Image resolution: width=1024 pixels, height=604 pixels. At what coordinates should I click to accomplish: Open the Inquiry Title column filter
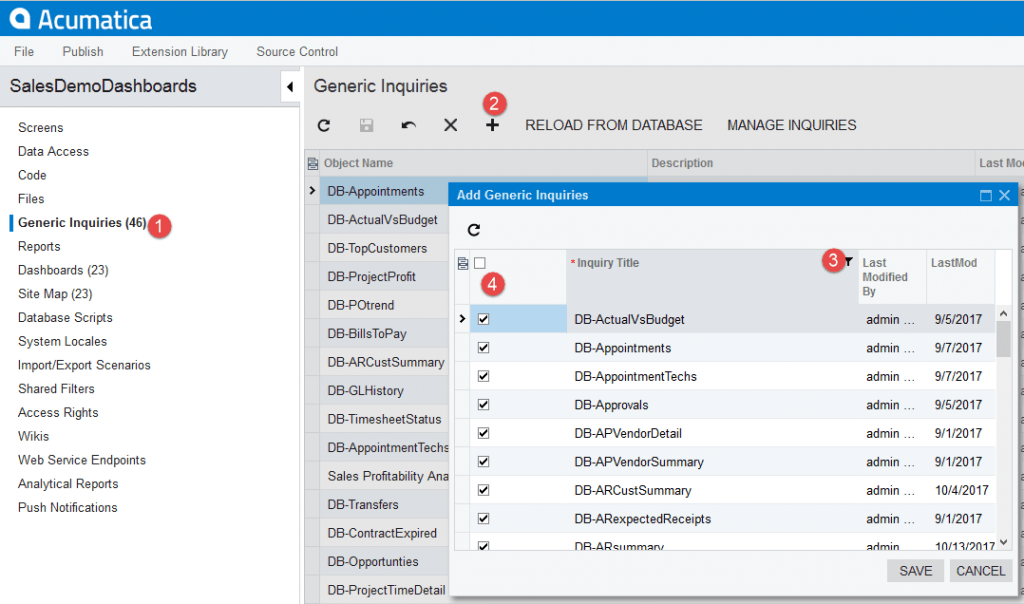pyautogui.click(x=848, y=262)
